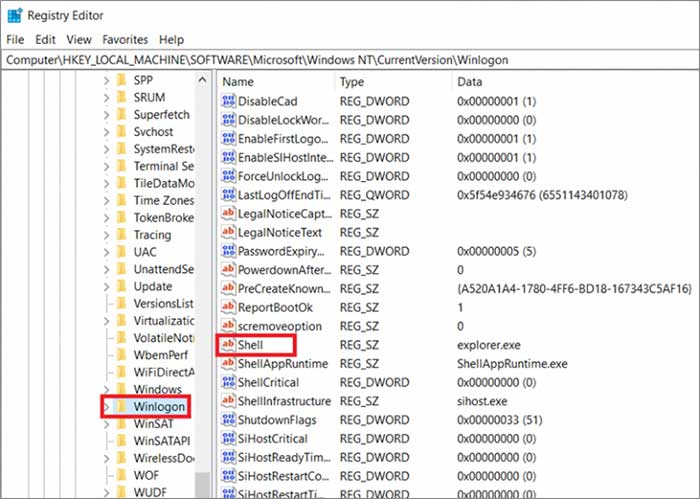Select the UAC folder icon
This screenshot has height=499, width=700.
[121, 252]
